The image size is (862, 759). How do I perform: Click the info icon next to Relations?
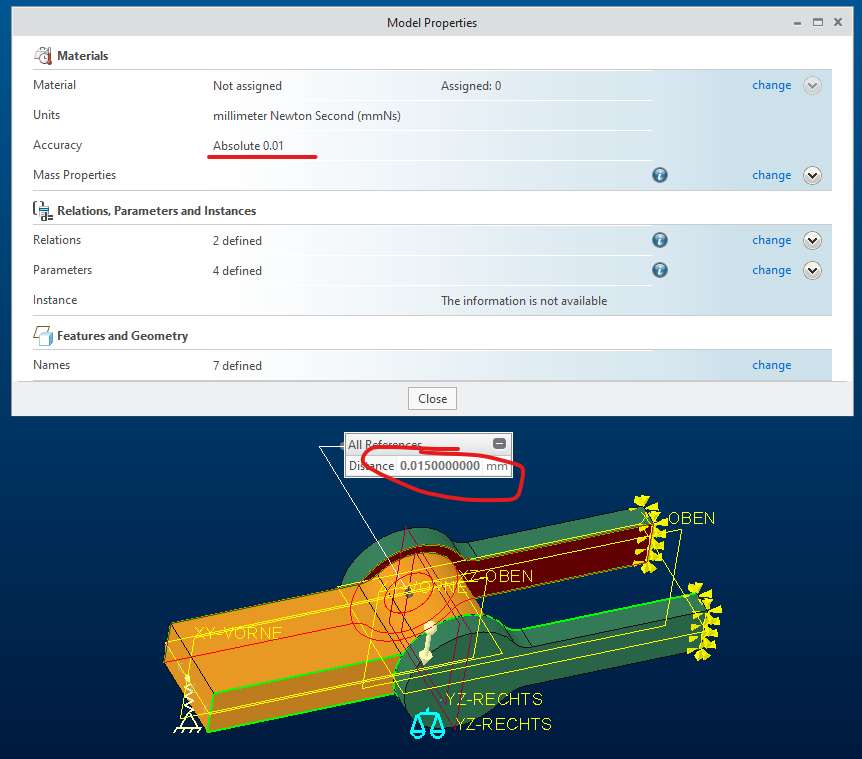pyautogui.click(x=659, y=240)
